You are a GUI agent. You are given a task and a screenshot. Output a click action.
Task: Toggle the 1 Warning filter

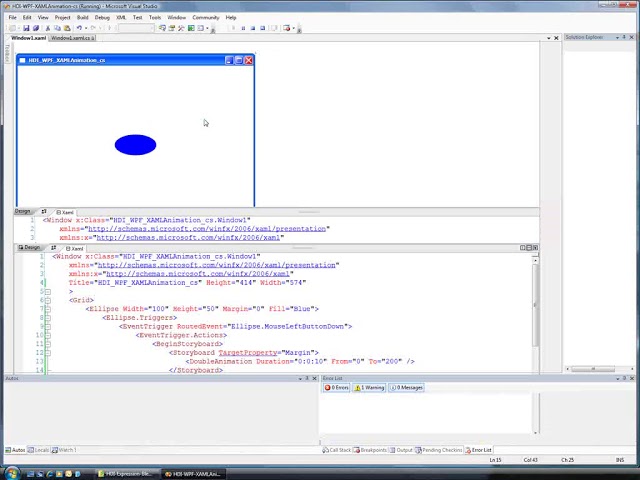coord(369,387)
